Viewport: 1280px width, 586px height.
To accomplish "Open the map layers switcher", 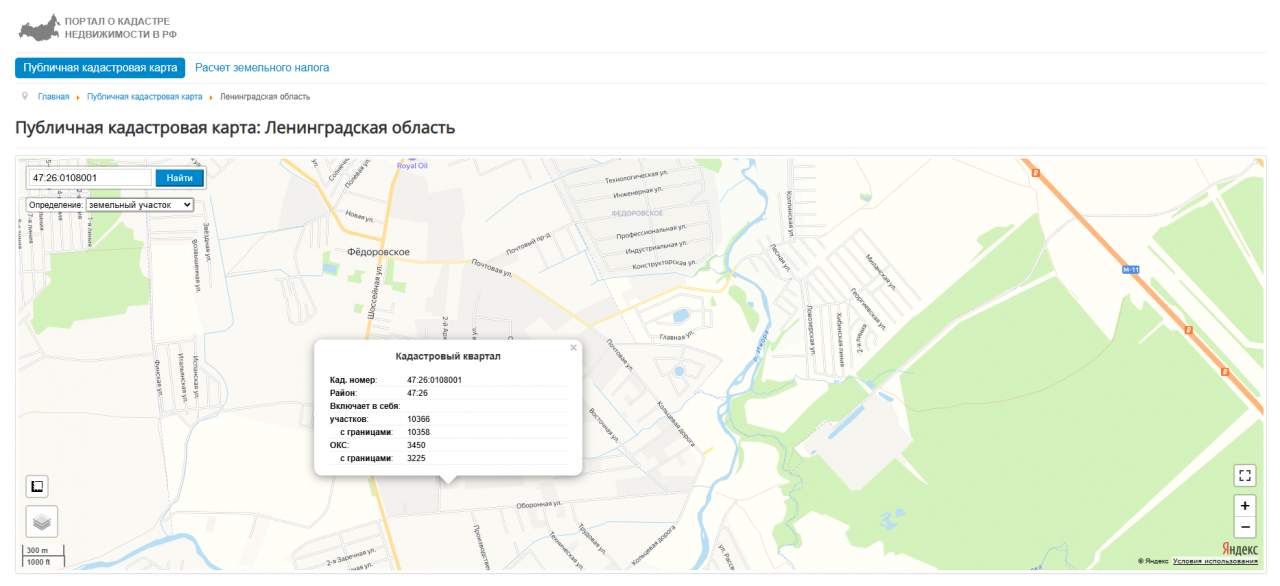I will click(41, 521).
